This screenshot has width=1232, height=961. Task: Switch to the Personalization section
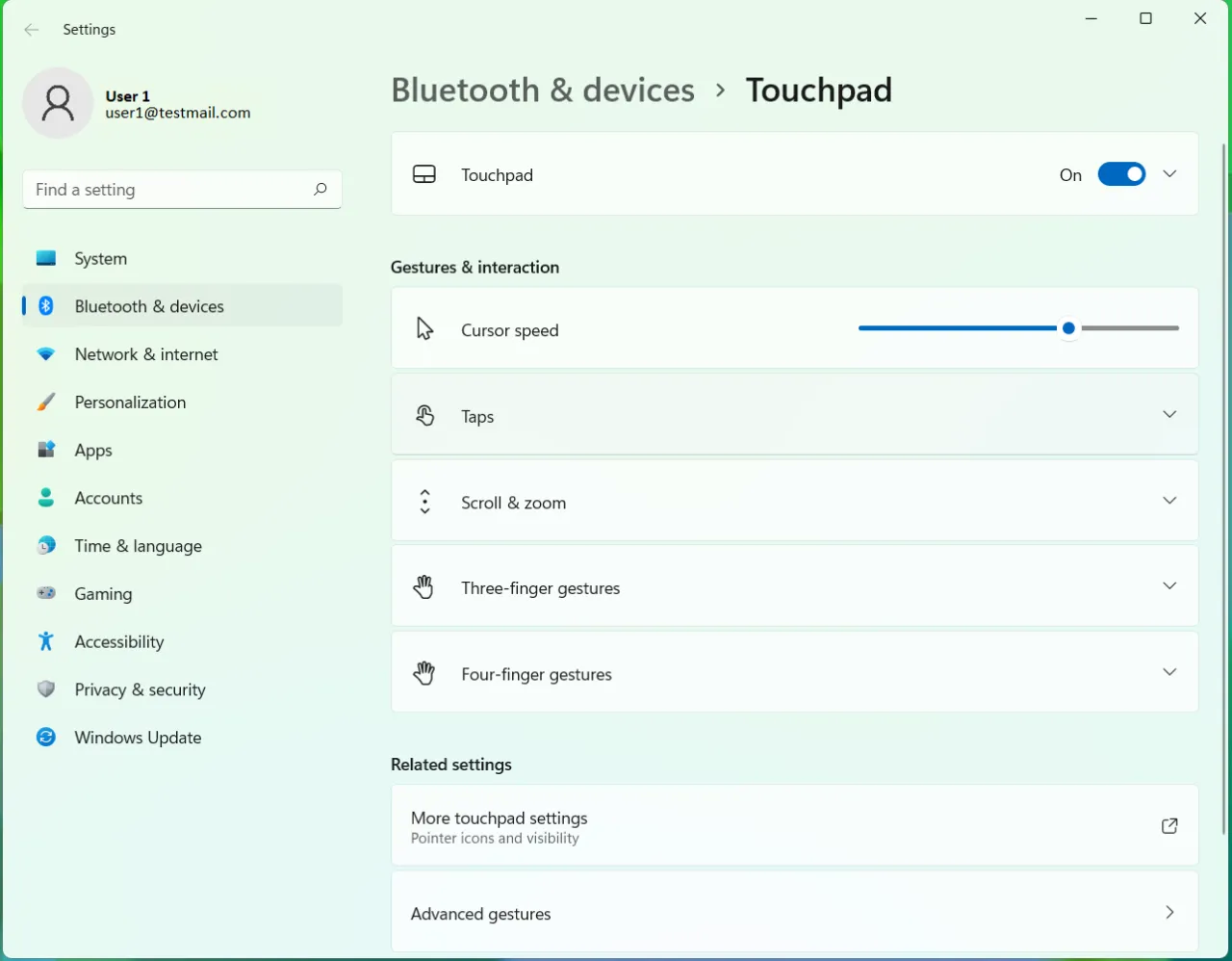coord(130,402)
